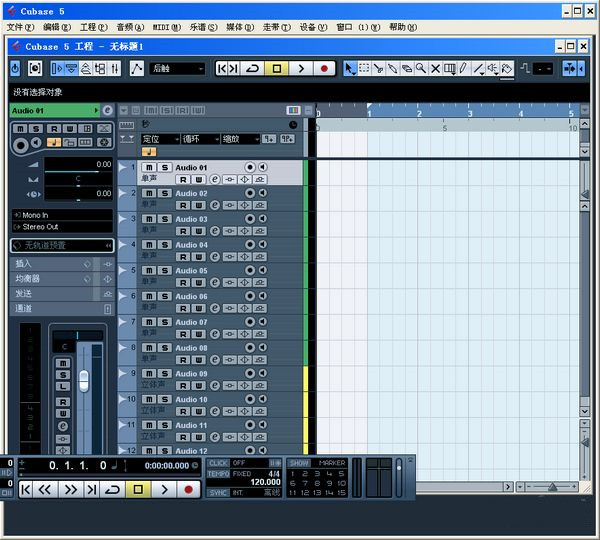
Task: Solo the Audio 04 track
Action: coord(163,245)
